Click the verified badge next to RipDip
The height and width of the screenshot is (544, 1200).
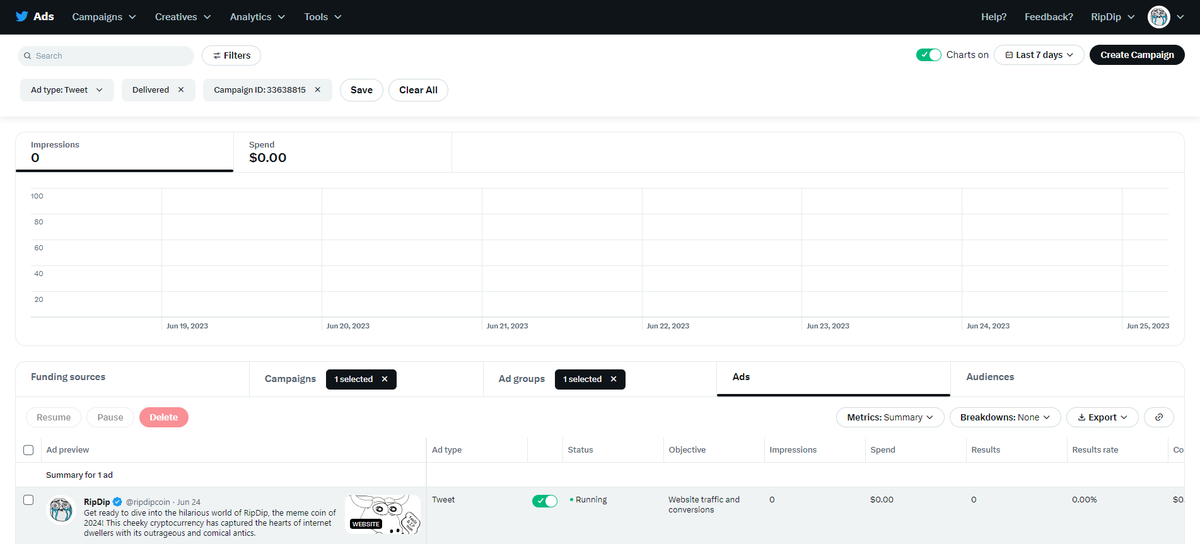pos(117,501)
